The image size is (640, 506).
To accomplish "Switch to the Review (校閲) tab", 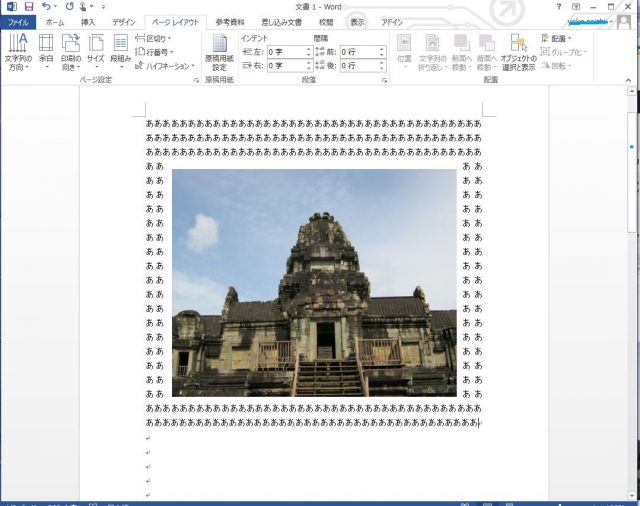I will (x=326, y=22).
